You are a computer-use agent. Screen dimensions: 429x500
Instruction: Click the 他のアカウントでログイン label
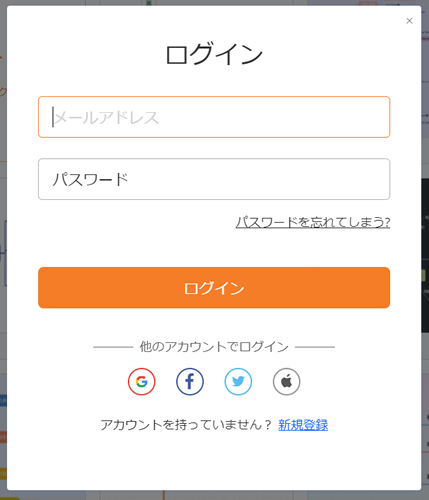click(214, 347)
